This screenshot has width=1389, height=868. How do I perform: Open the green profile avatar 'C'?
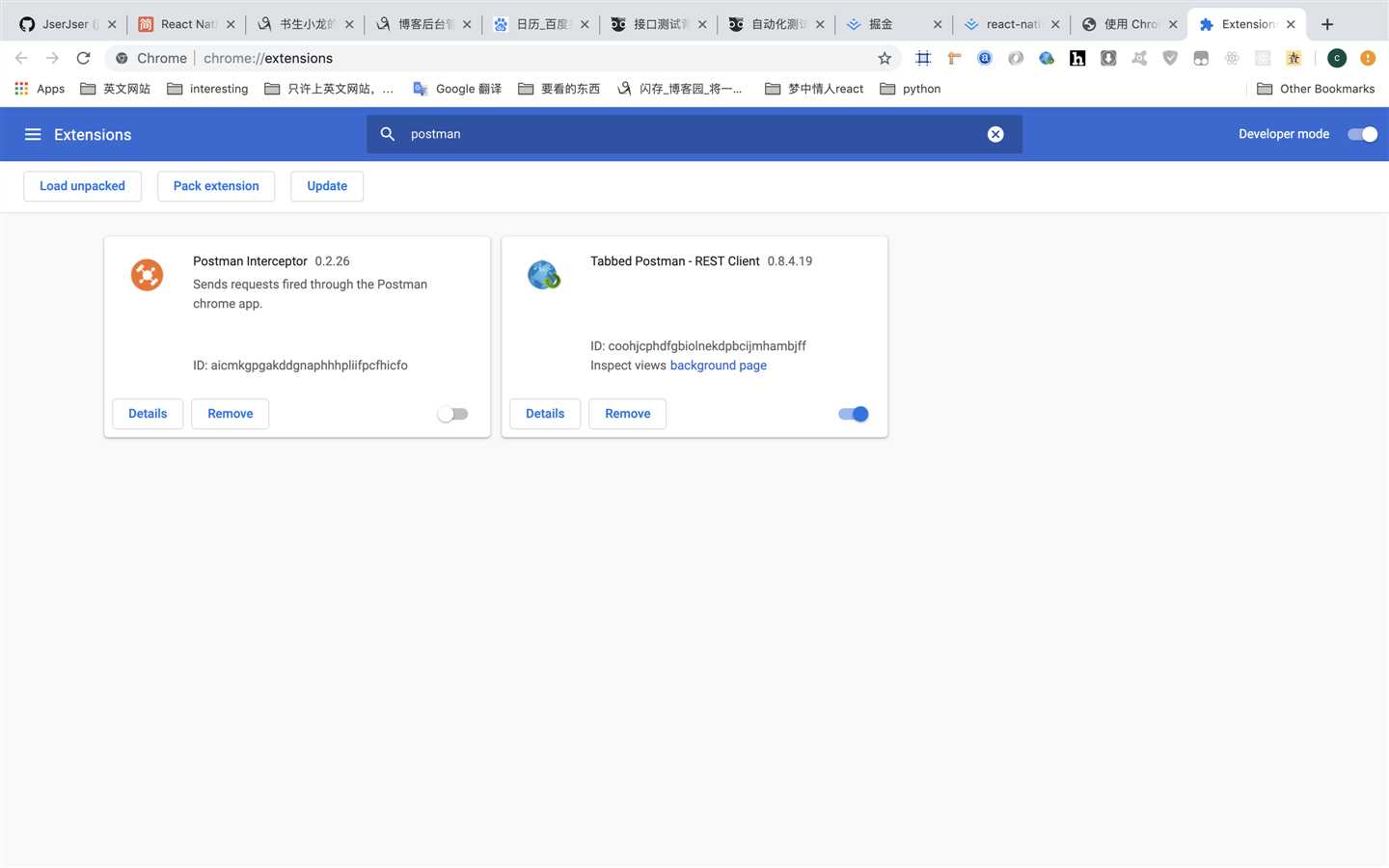point(1337,58)
